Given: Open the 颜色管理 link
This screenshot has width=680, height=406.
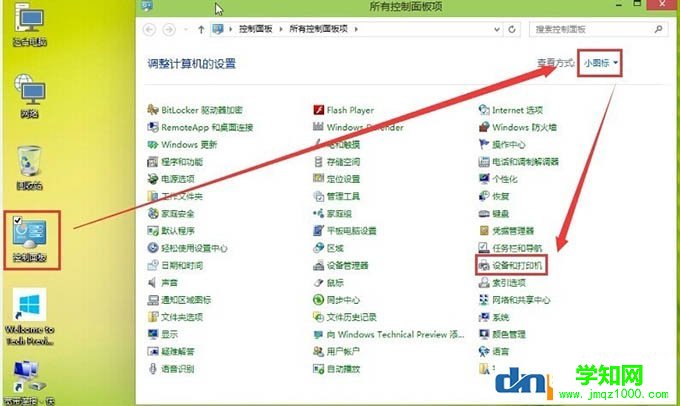Looking at the screenshot, I should (x=509, y=334).
